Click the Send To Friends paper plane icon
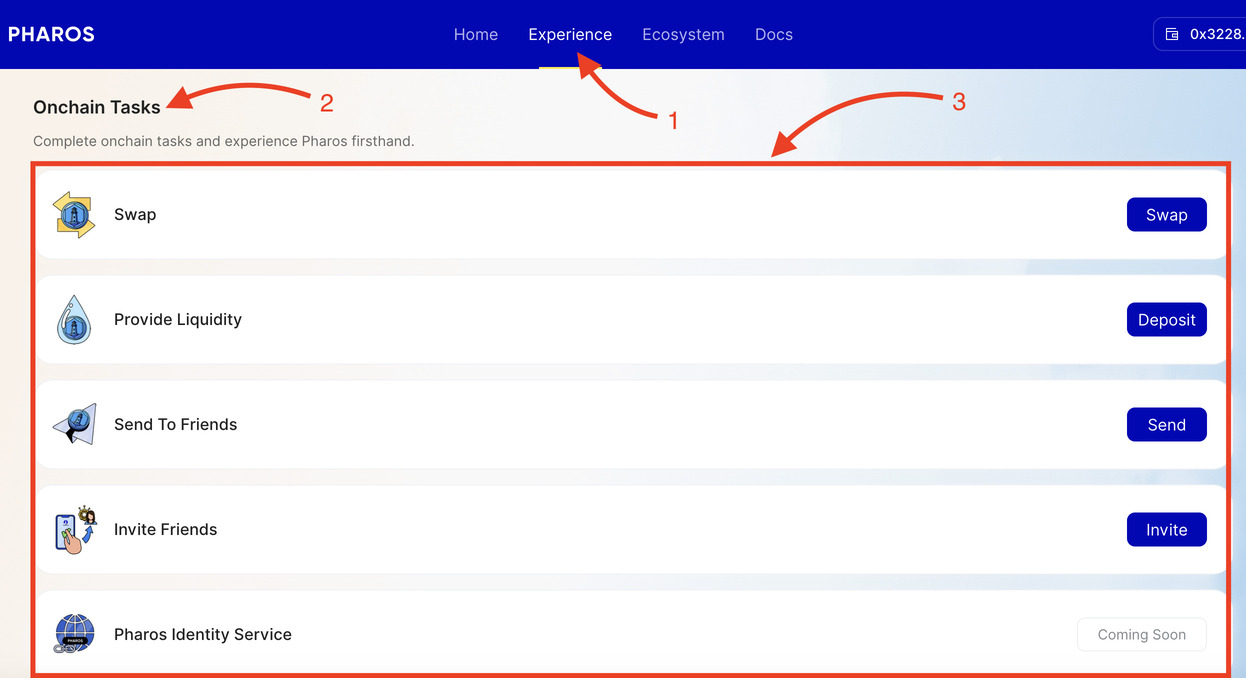Screen dimensions: 1246x678 tap(74, 425)
